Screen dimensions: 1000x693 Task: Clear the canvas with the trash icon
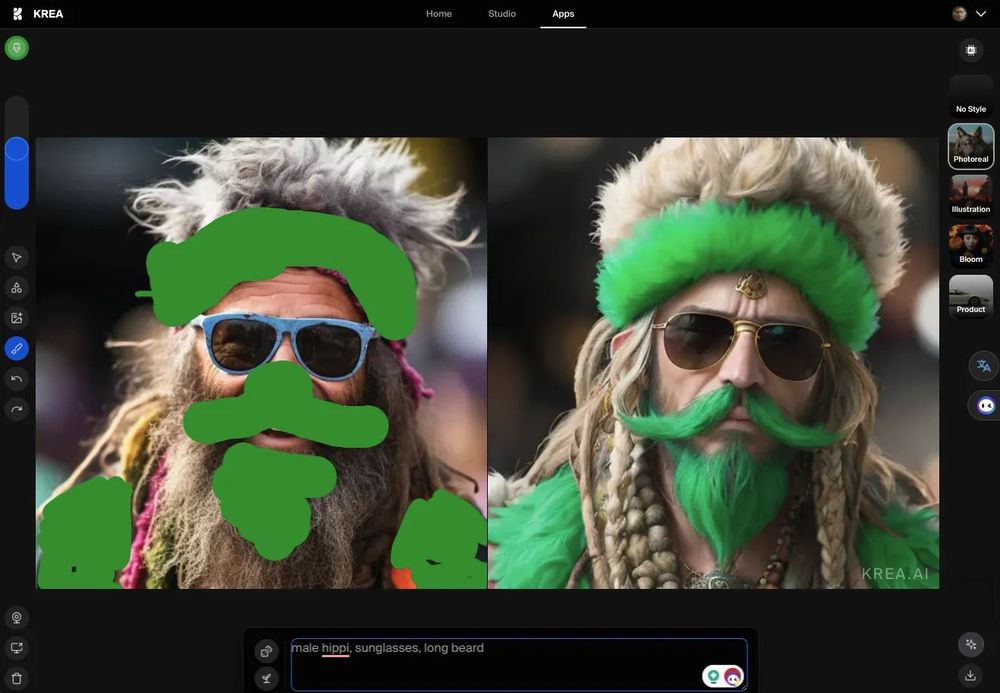coord(13,676)
